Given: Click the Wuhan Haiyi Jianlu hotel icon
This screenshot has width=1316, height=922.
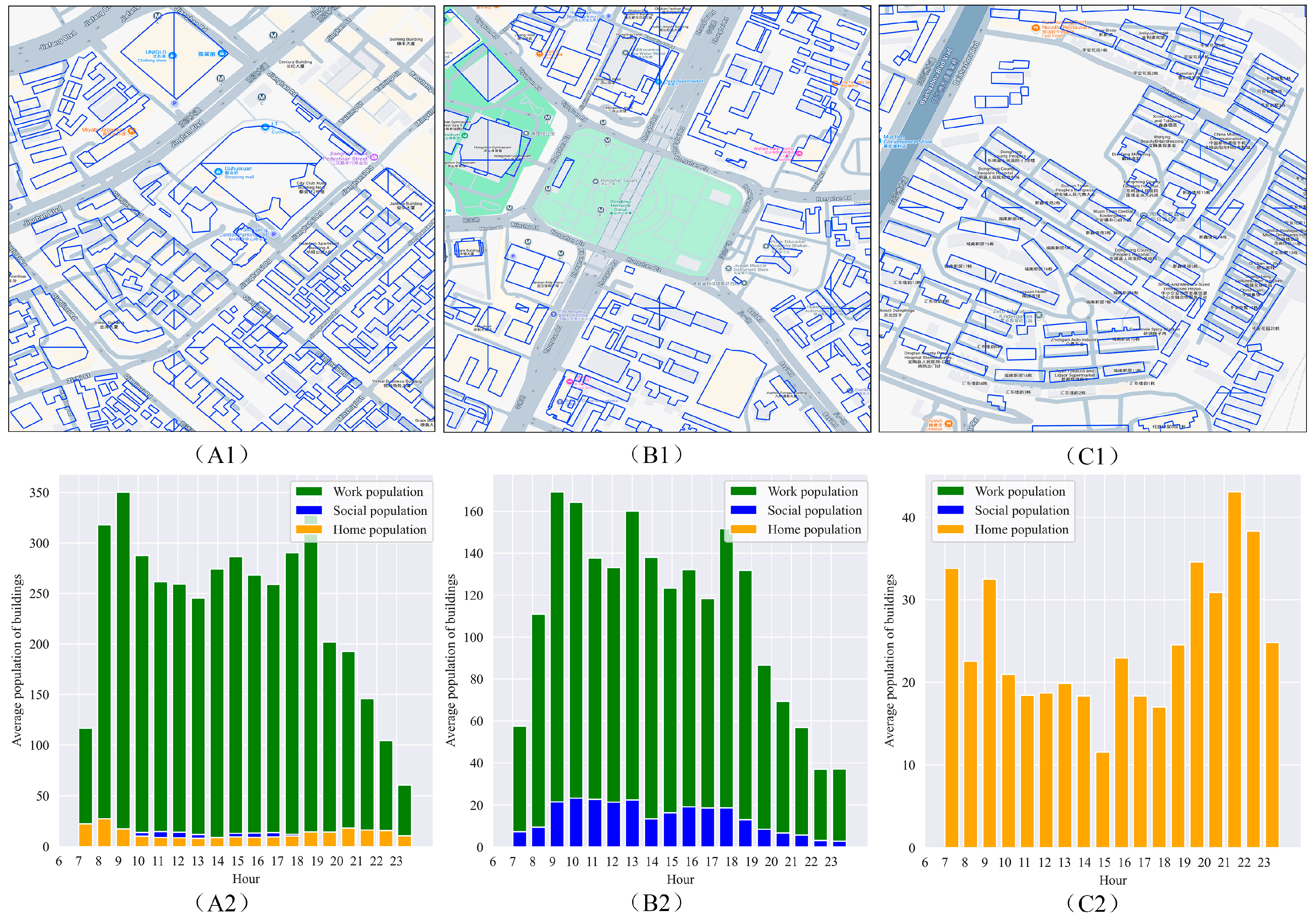Looking at the screenshot, I should [799, 153].
